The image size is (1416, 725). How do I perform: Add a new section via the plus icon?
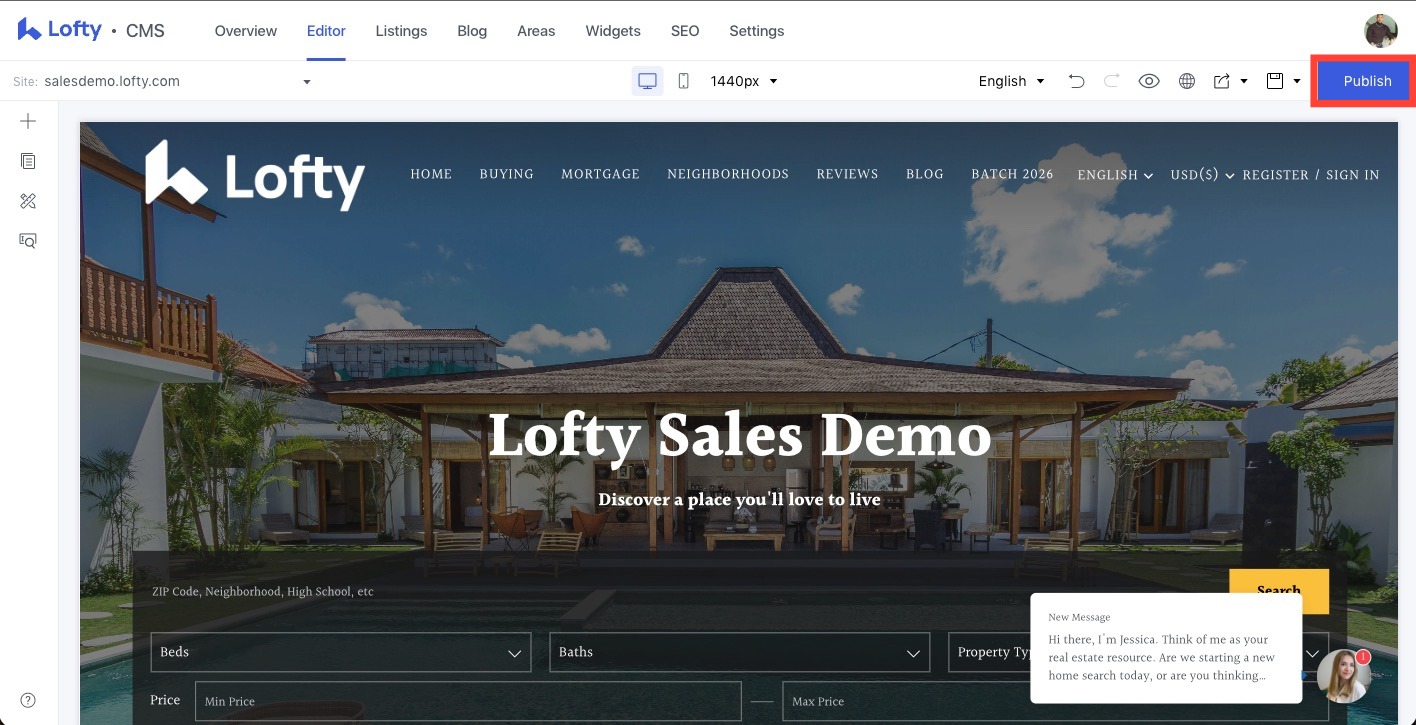[x=27, y=120]
